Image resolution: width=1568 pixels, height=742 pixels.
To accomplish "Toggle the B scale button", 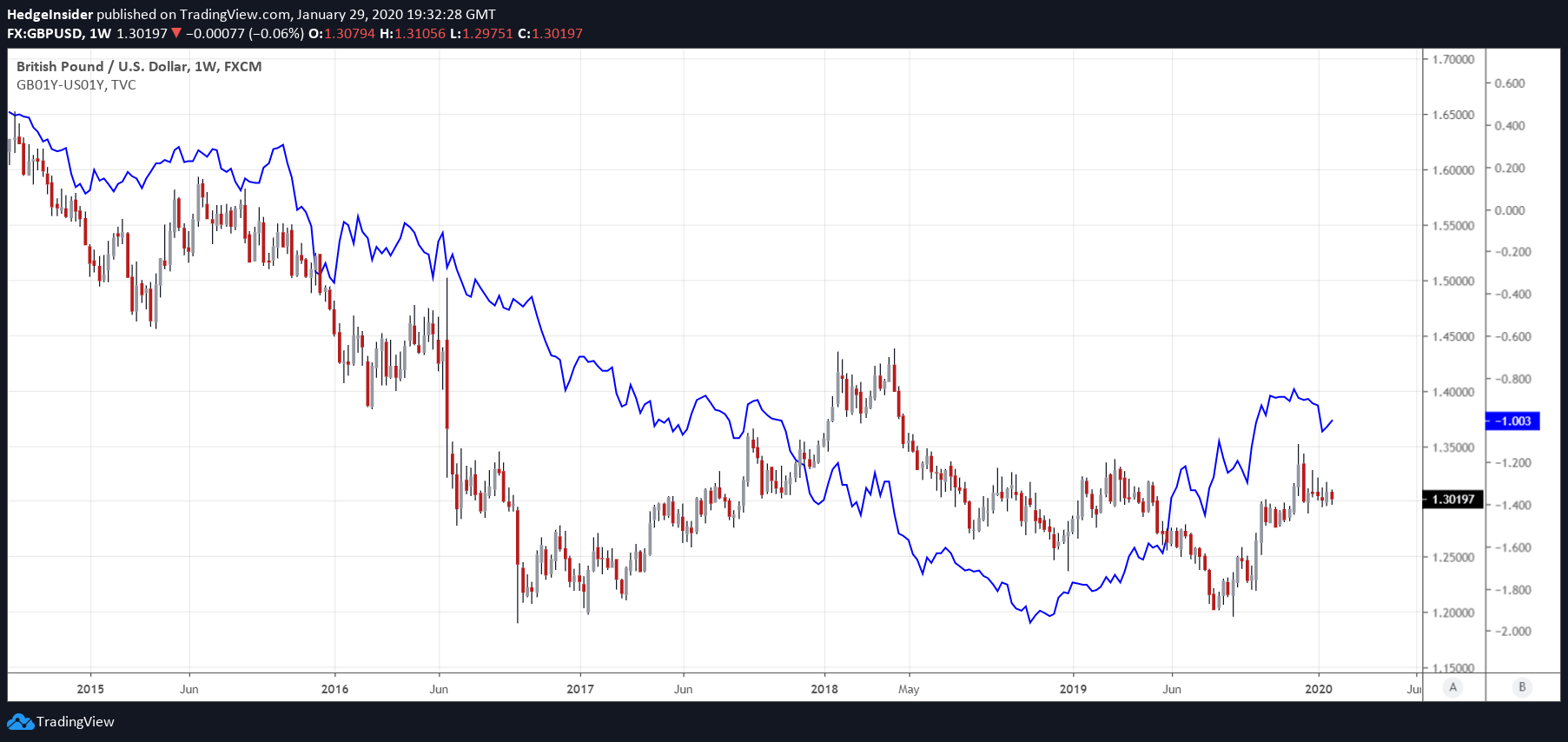I will pyautogui.click(x=1522, y=687).
